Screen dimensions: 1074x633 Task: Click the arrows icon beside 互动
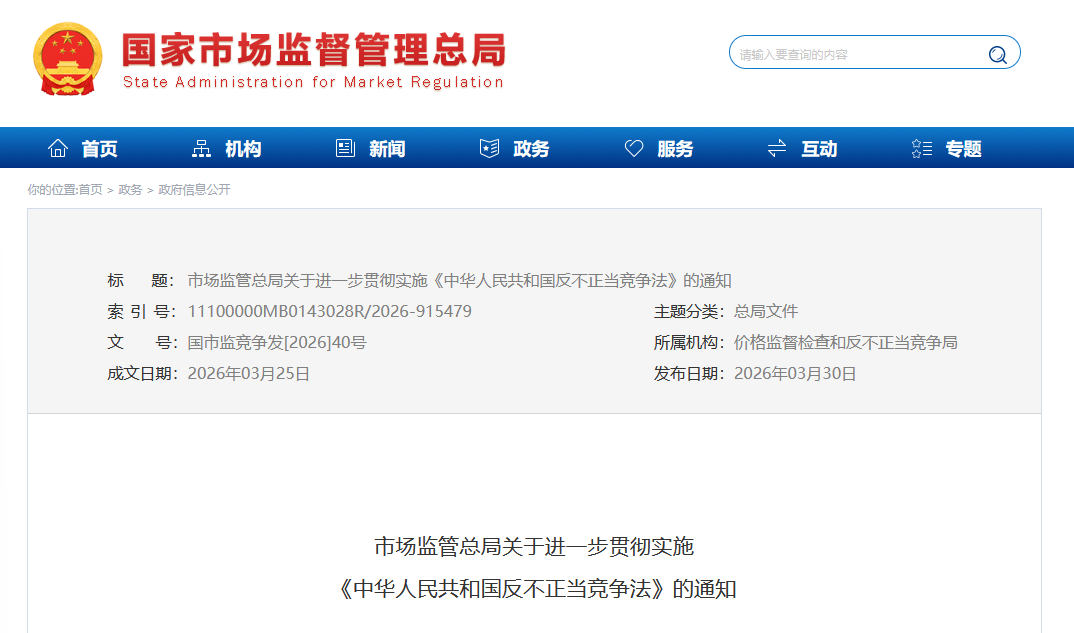pos(776,147)
